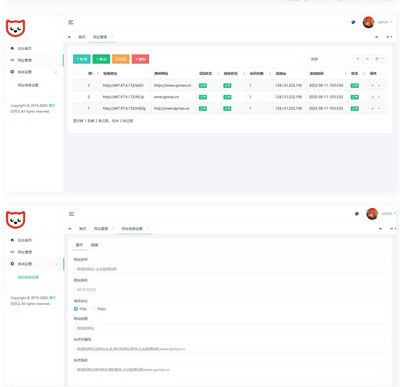400x387 pixels.
Task: Sort by the QQ status column arrows
Action: (218, 73)
